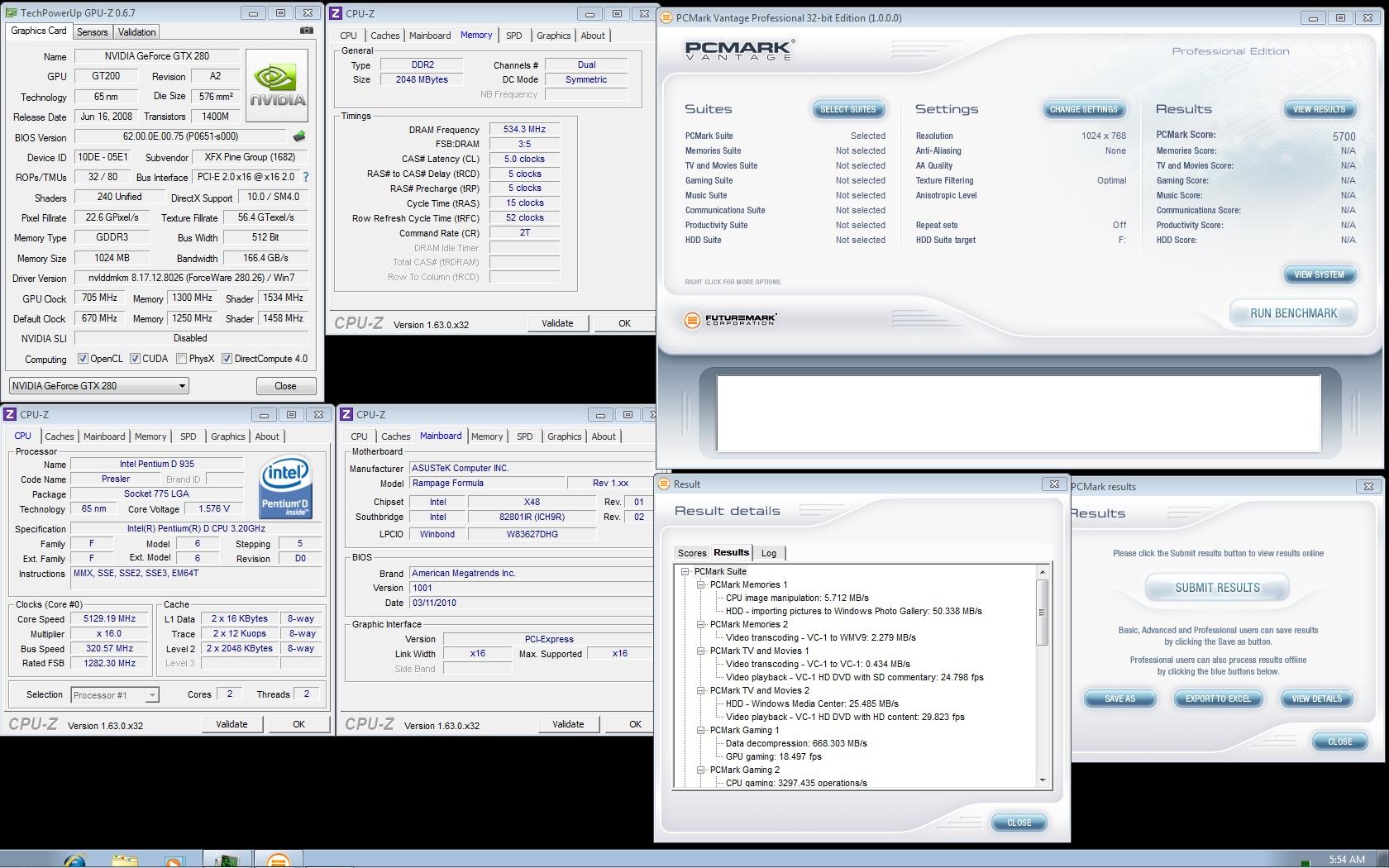Switch to the Sensors tab in GPU-Z
The image size is (1389, 868).
pyautogui.click(x=93, y=32)
